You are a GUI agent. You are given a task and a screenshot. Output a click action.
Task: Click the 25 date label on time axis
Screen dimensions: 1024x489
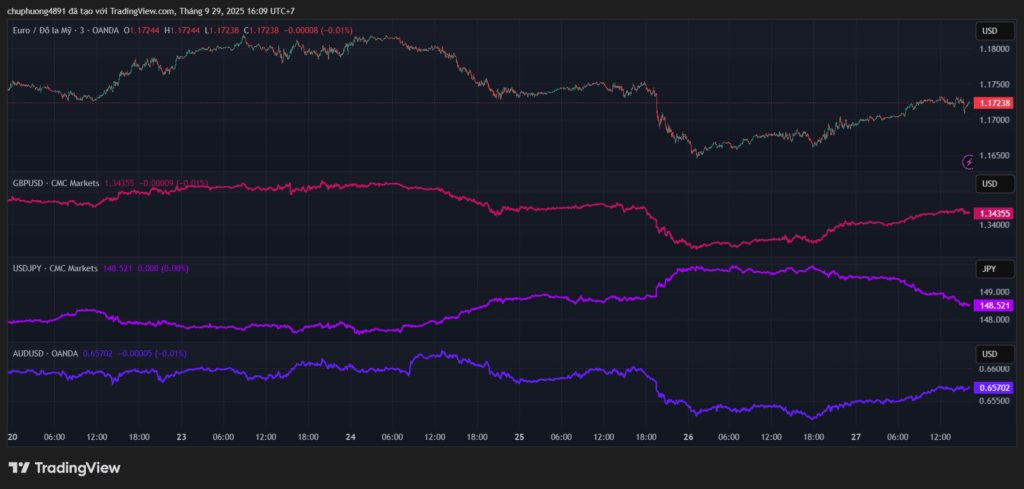point(519,437)
